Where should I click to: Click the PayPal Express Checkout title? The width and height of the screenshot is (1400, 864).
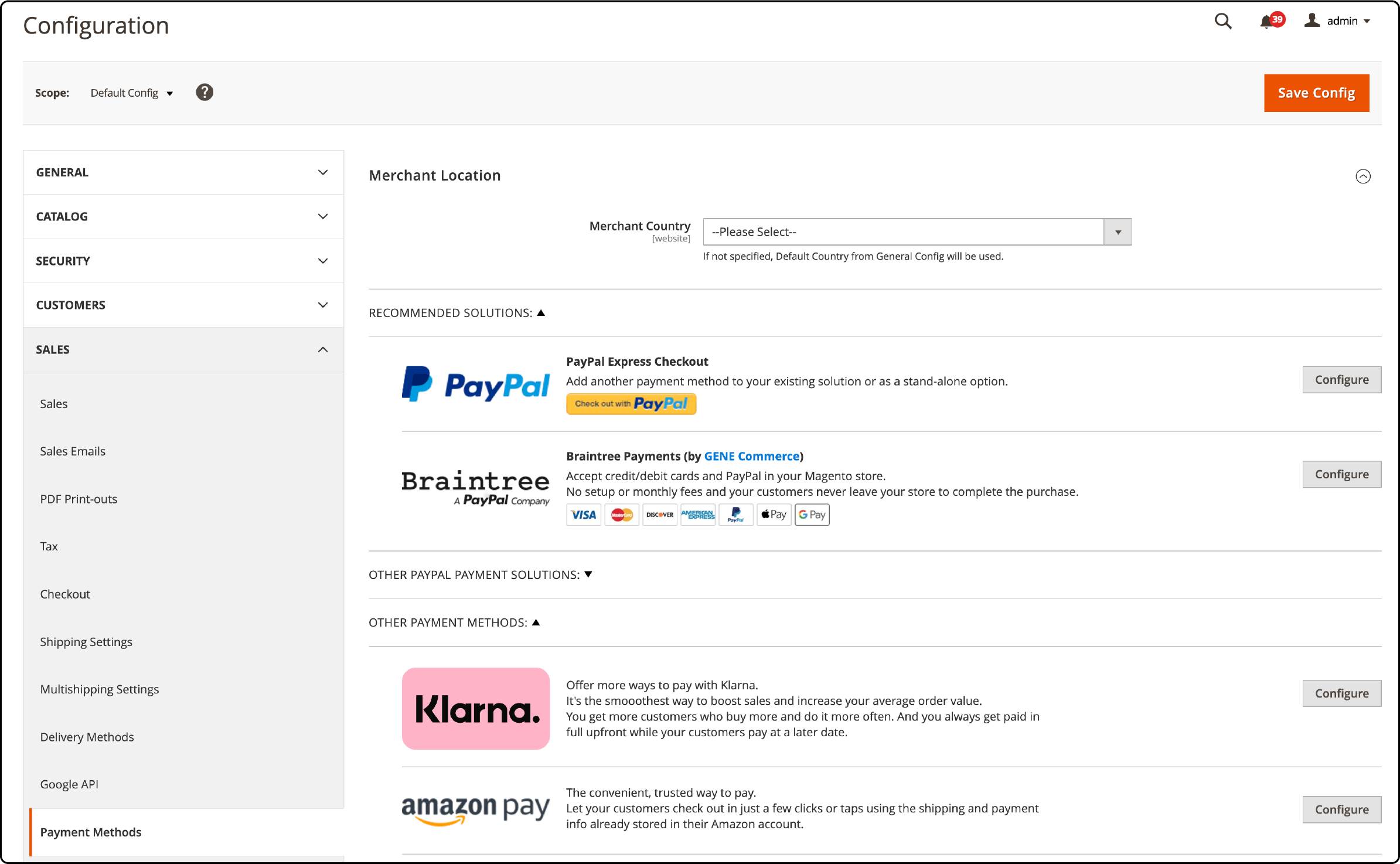coord(637,362)
